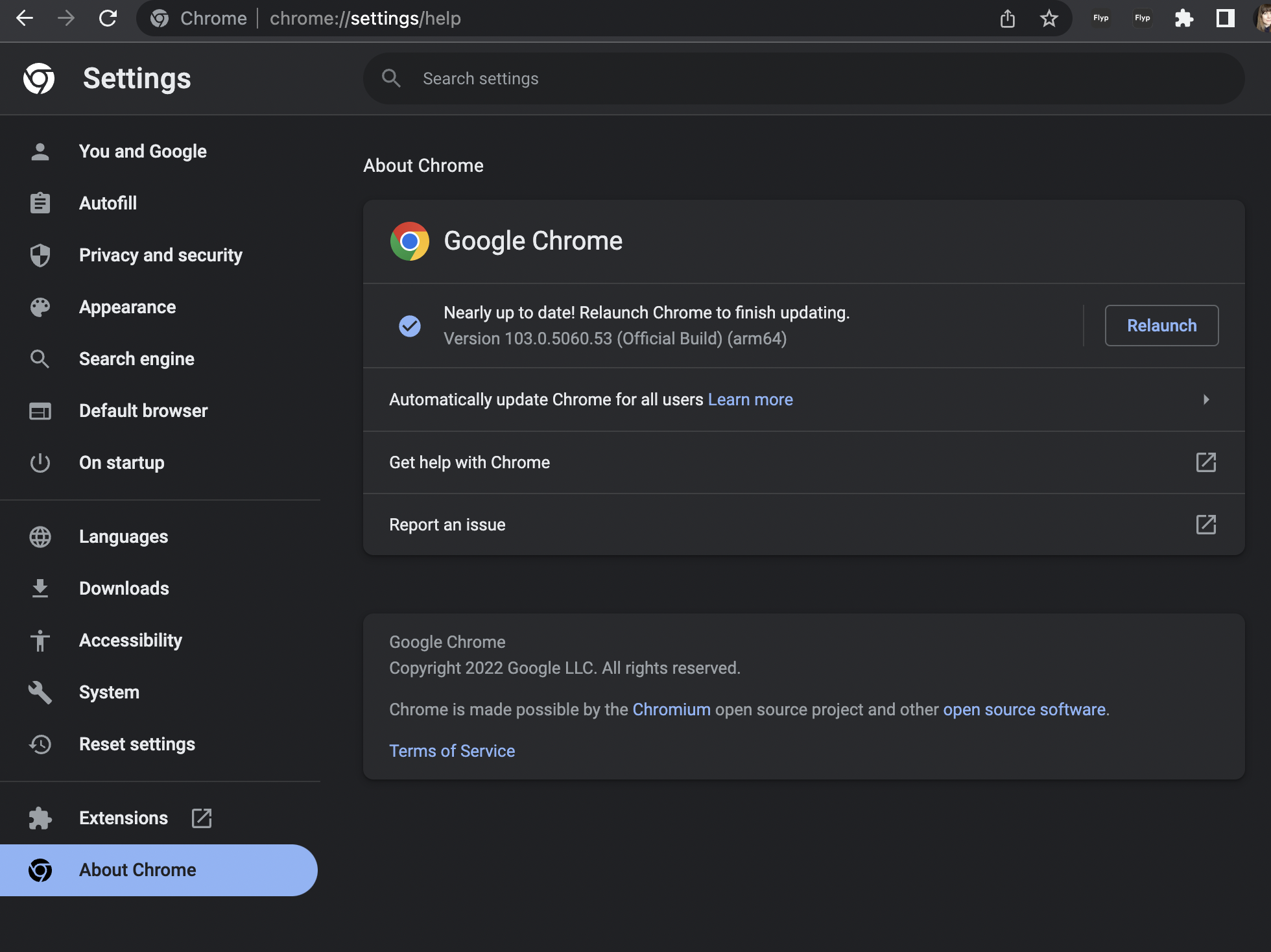Click the Google Chrome logo icon
This screenshot has height=952, width=1271.
[409, 241]
